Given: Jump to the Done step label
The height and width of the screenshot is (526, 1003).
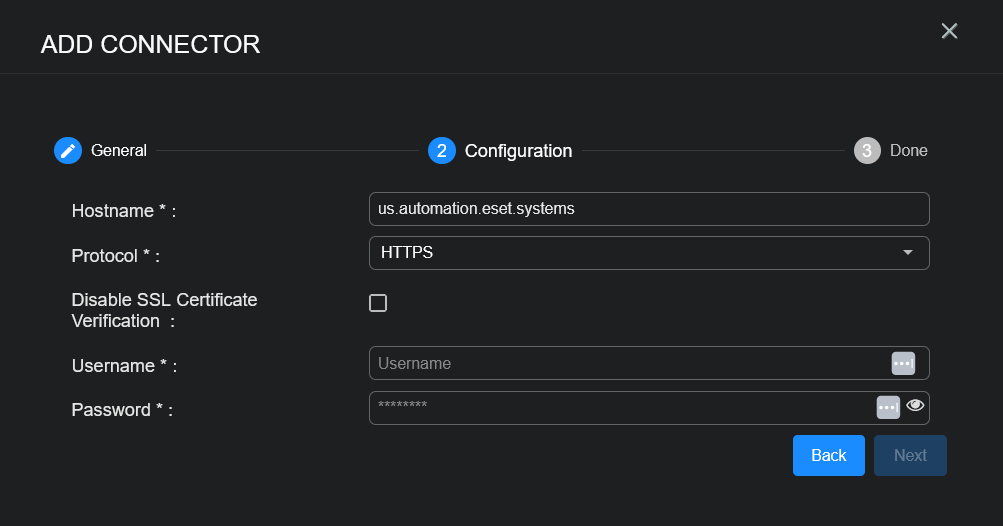Looking at the screenshot, I should click(908, 151).
